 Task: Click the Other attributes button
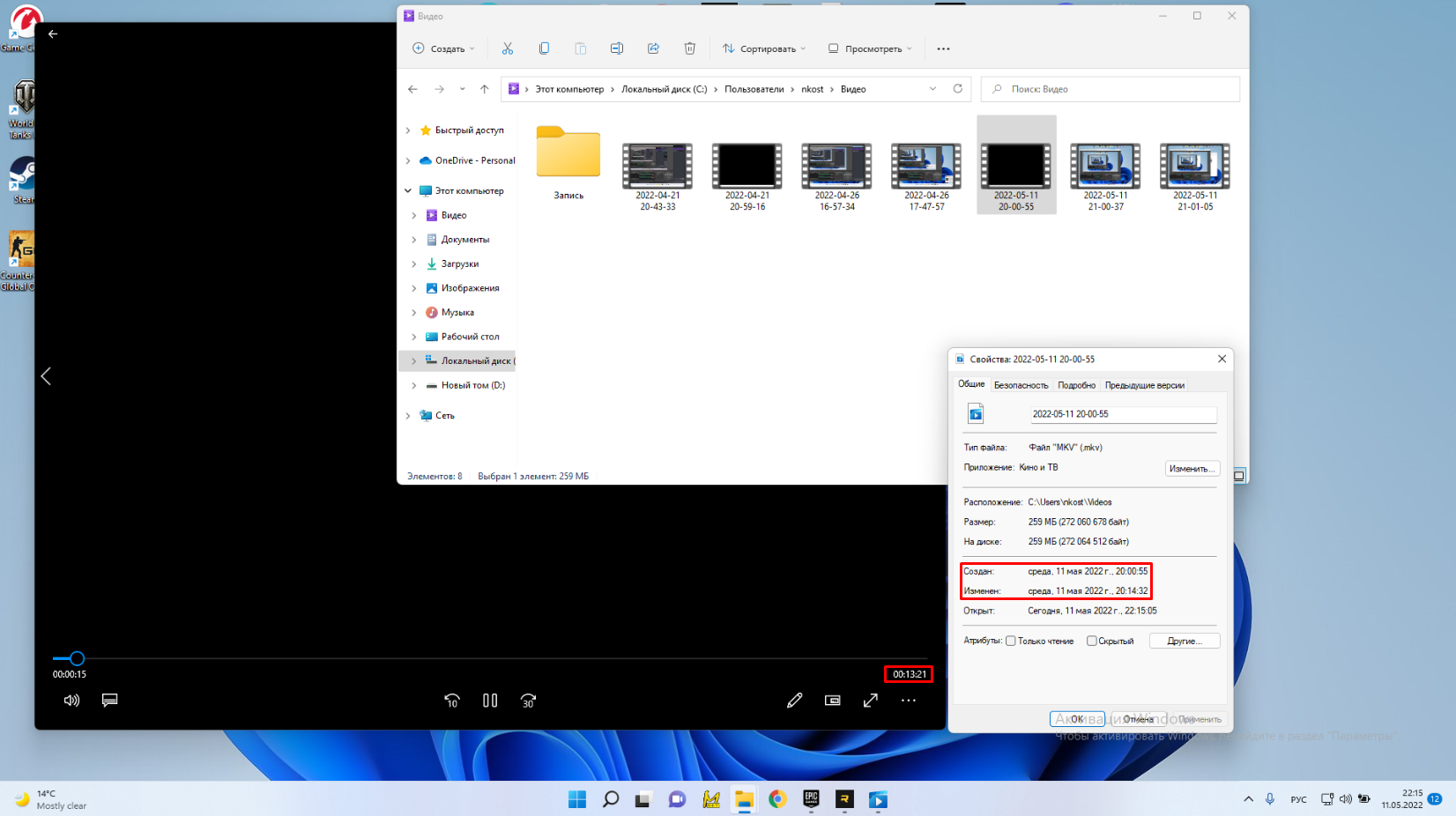click(x=1185, y=641)
